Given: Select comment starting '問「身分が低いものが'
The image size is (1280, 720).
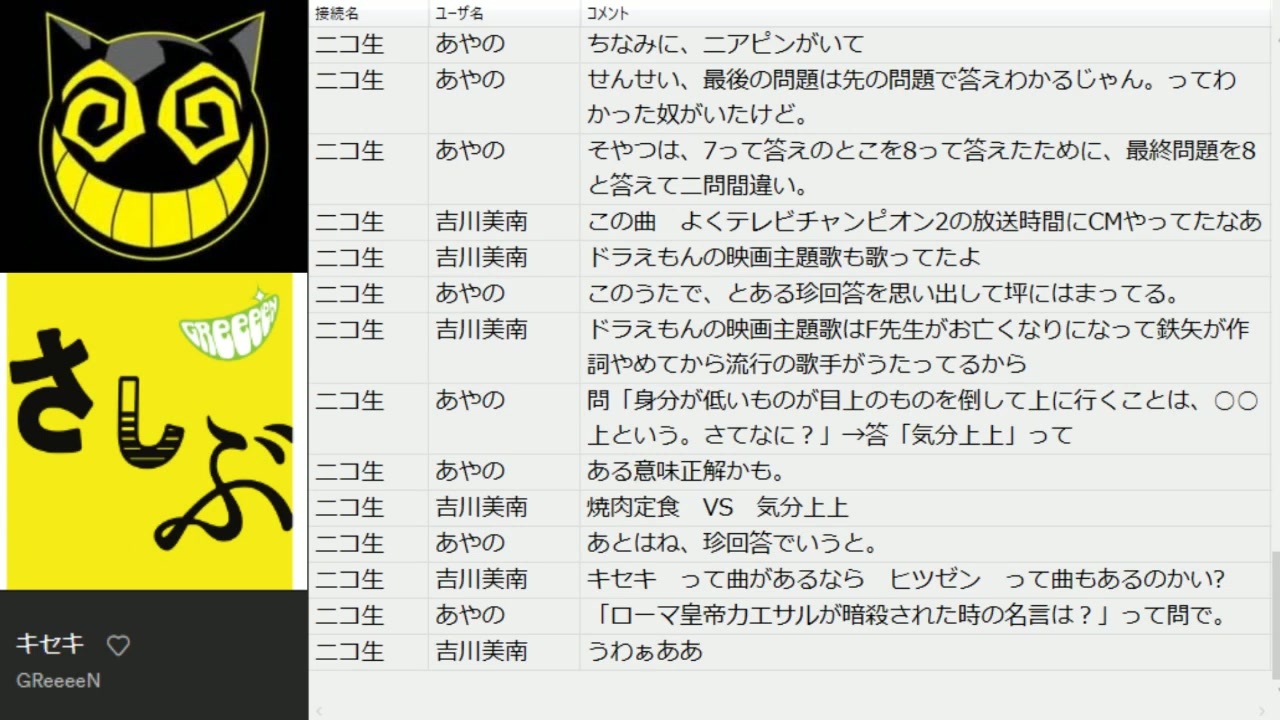Looking at the screenshot, I should pos(922,419).
